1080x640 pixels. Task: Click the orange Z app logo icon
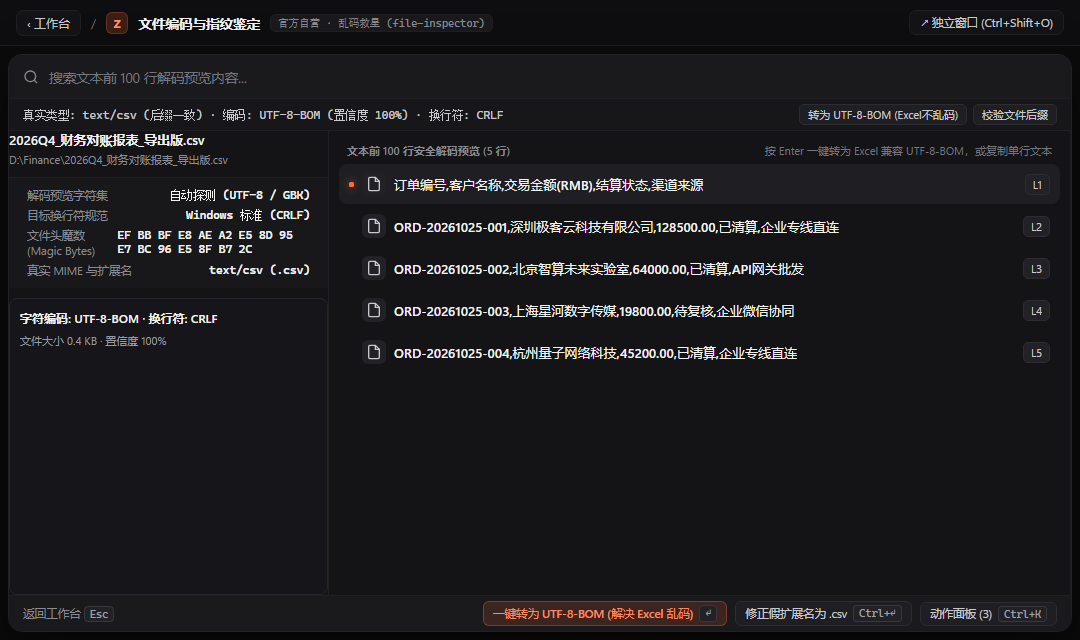tap(117, 23)
